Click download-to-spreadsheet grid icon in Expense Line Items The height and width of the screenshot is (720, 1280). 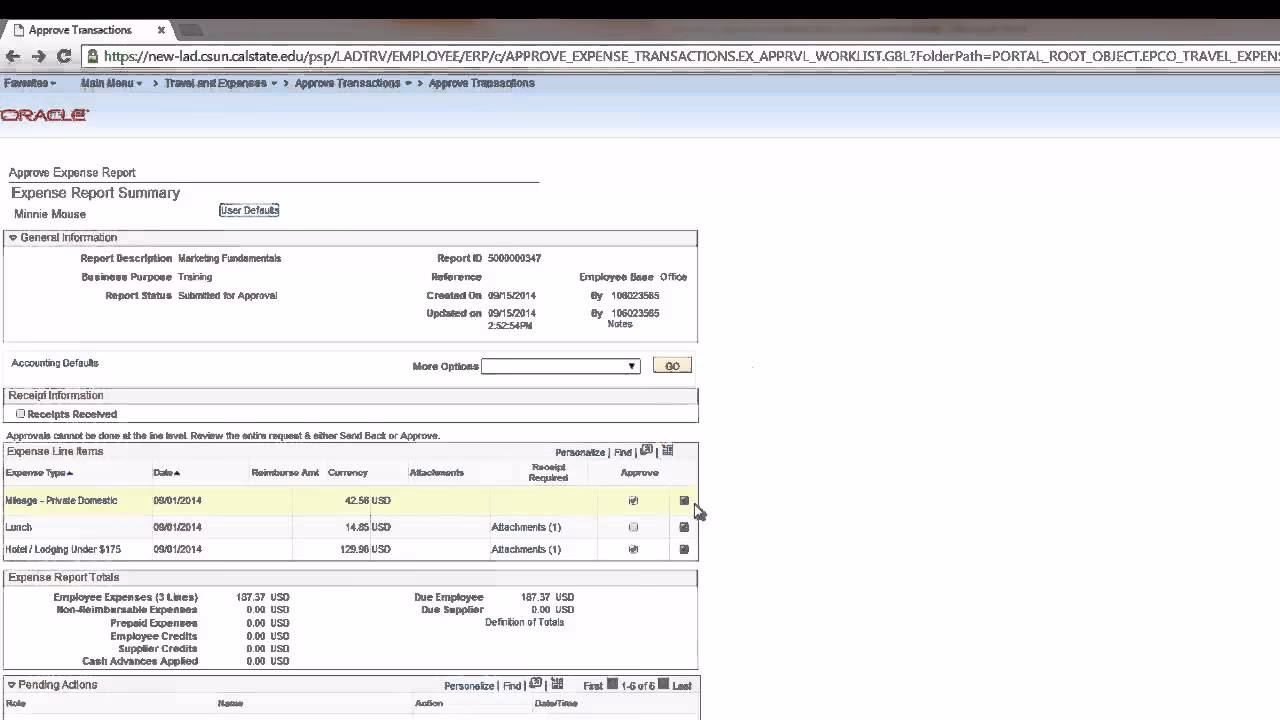pos(667,451)
